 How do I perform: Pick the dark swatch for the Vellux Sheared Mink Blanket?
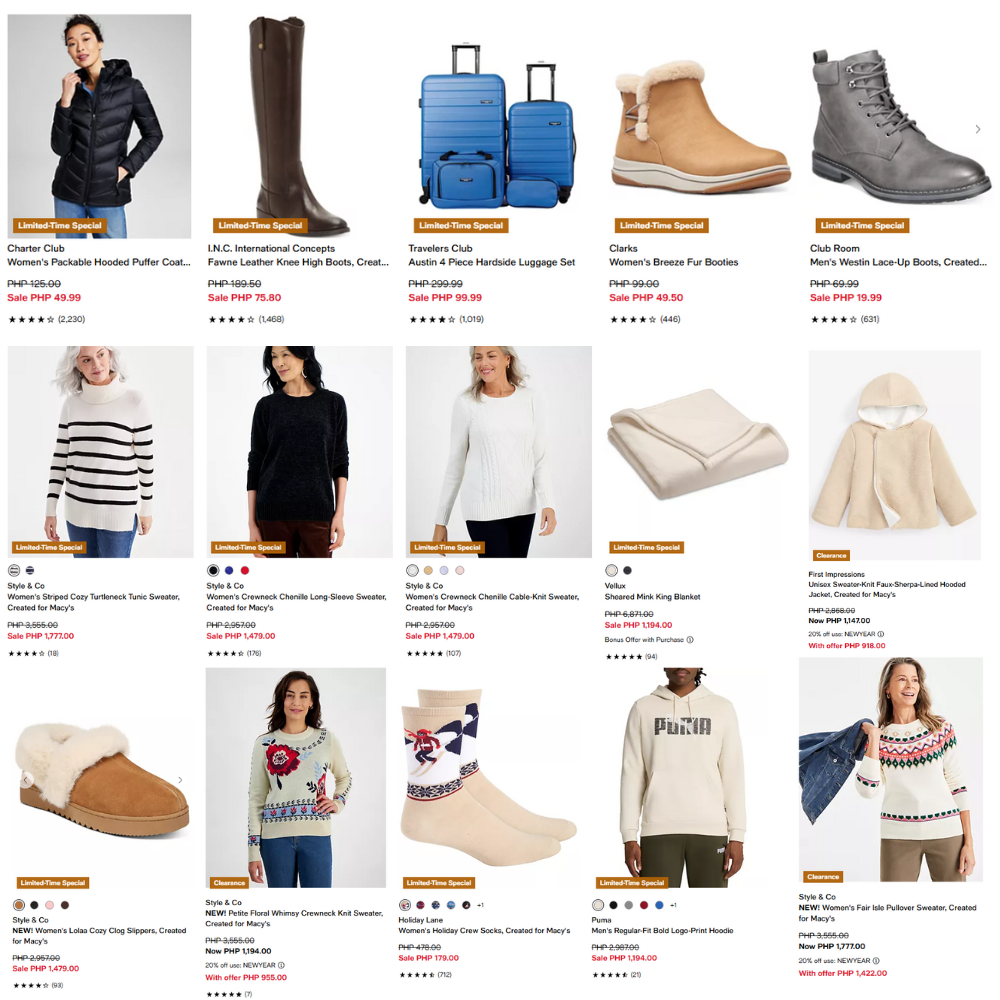click(628, 570)
